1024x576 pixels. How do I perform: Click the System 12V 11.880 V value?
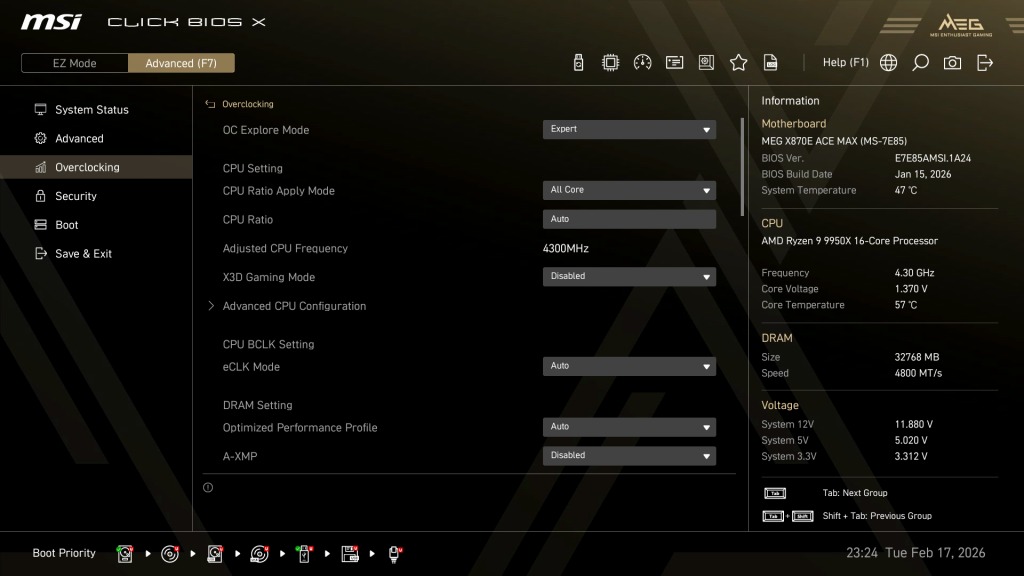click(x=914, y=424)
